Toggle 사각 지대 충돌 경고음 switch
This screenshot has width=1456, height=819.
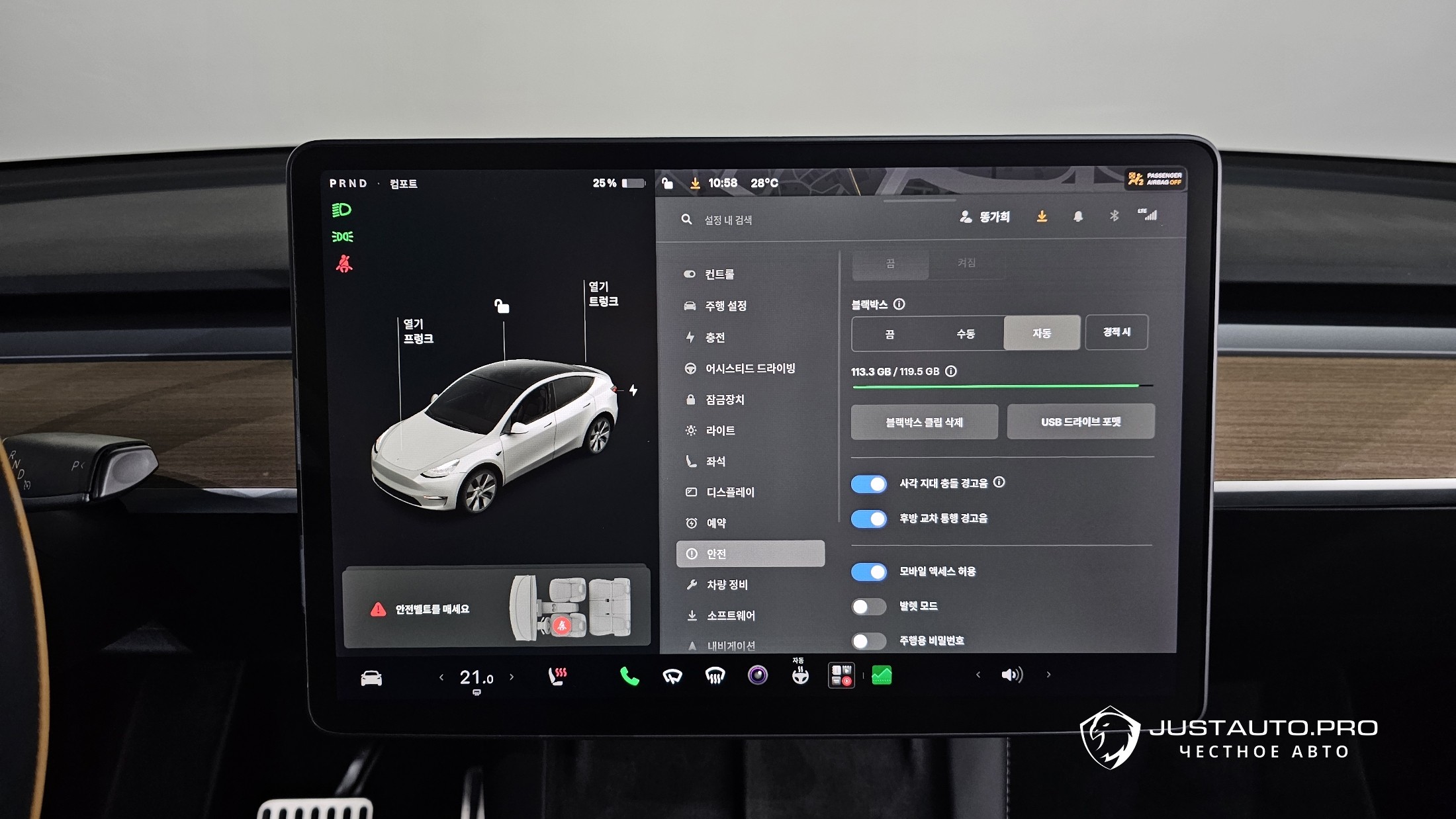(869, 484)
